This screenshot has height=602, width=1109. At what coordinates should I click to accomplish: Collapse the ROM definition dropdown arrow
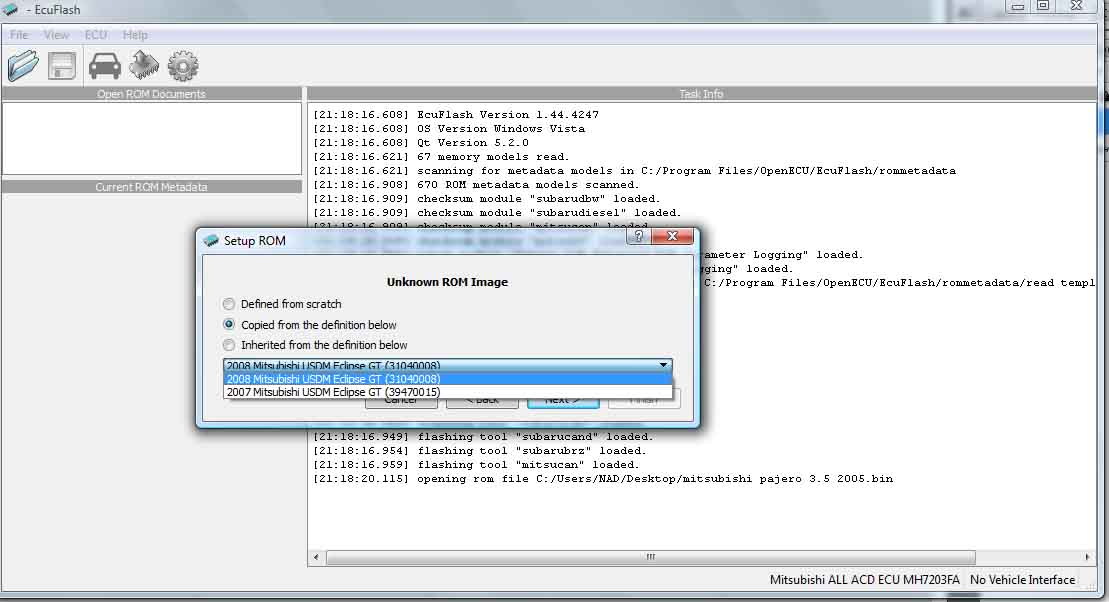[663, 365]
